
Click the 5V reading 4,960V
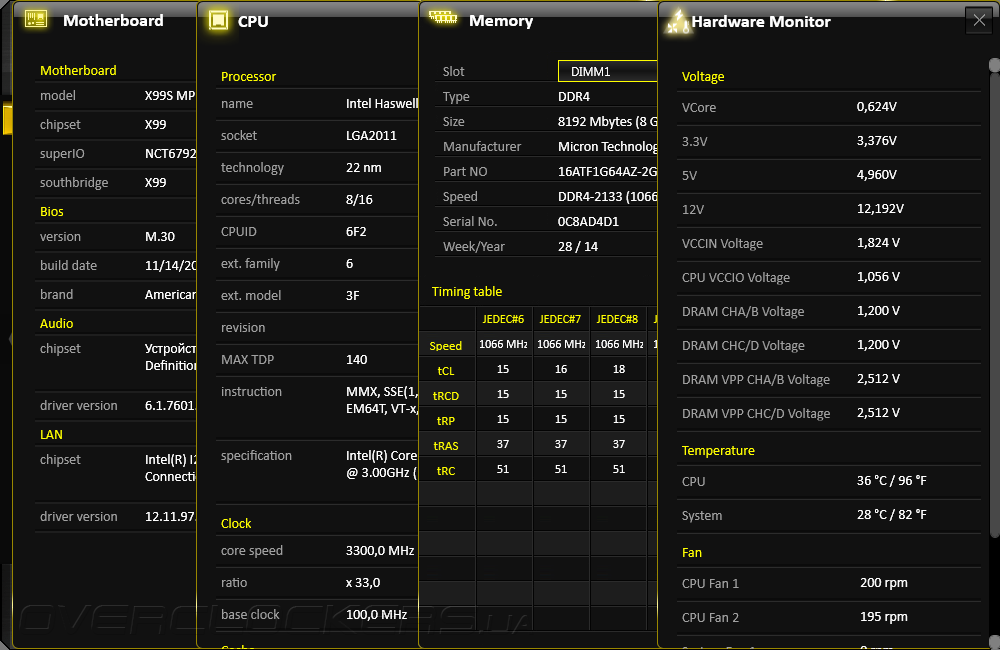point(876,174)
